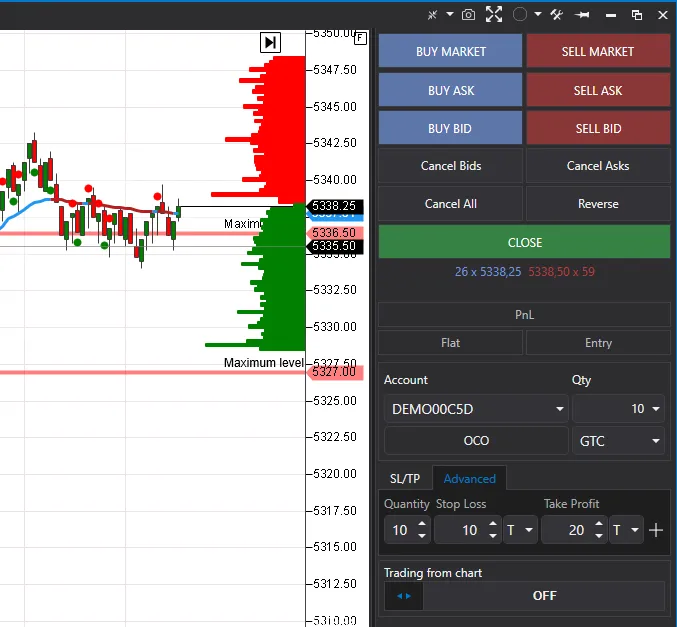This screenshot has height=627, width=677.
Task: Click the blue arrows trading chart icon
Action: (x=404, y=596)
